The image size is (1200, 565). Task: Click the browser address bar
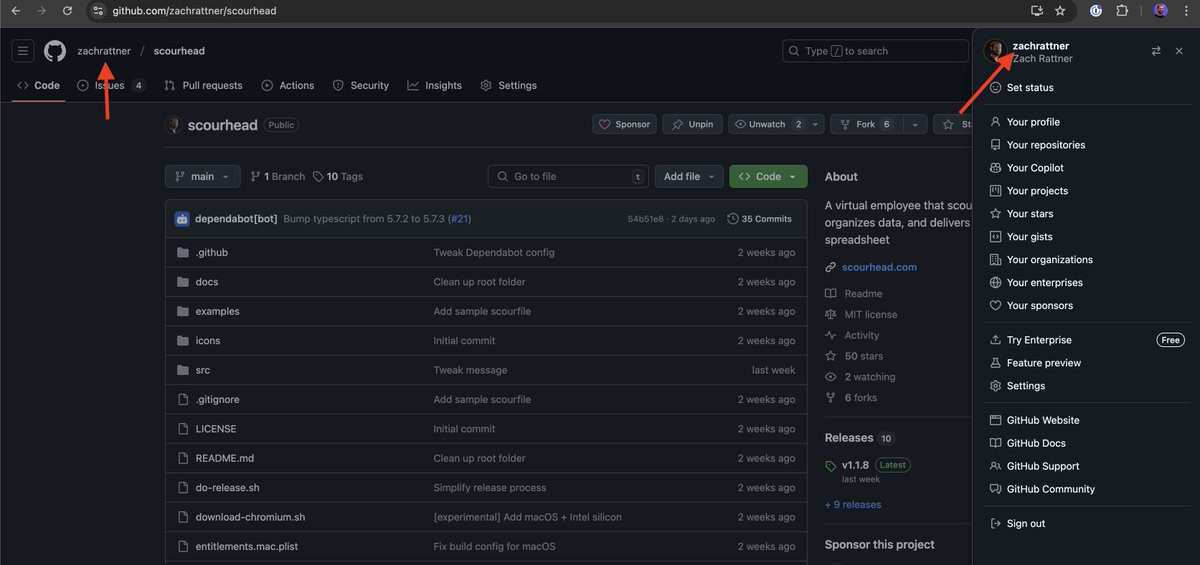point(560,11)
